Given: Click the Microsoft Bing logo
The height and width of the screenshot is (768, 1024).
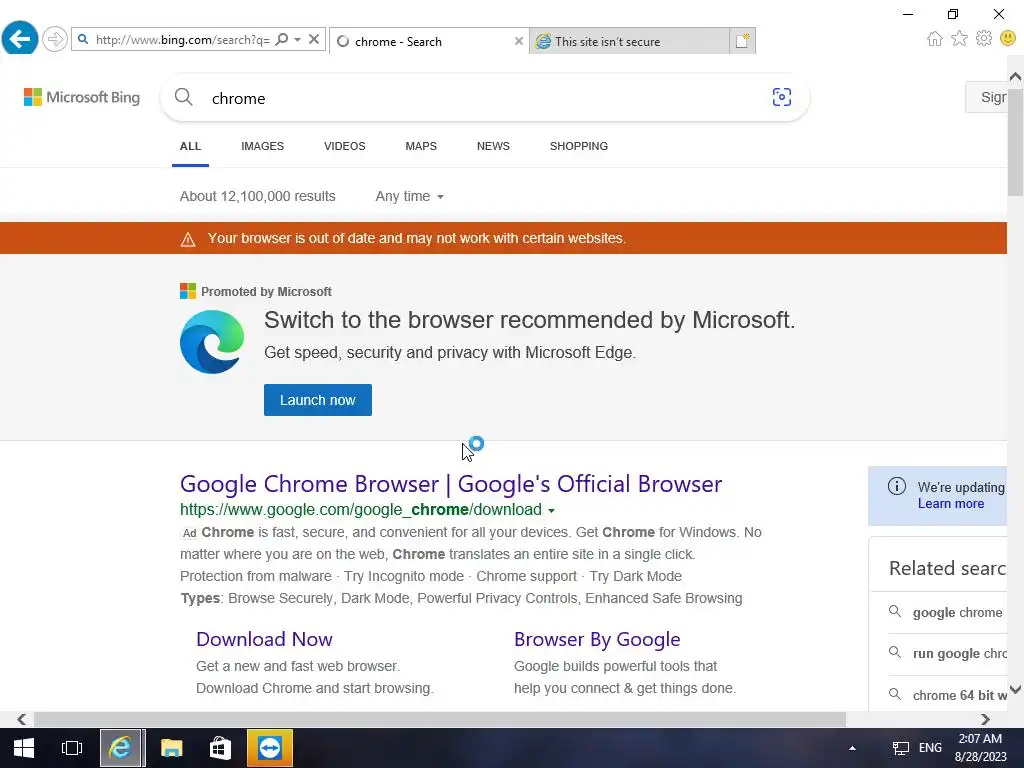Looking at the screenshot, I should (x=82, y=97).
